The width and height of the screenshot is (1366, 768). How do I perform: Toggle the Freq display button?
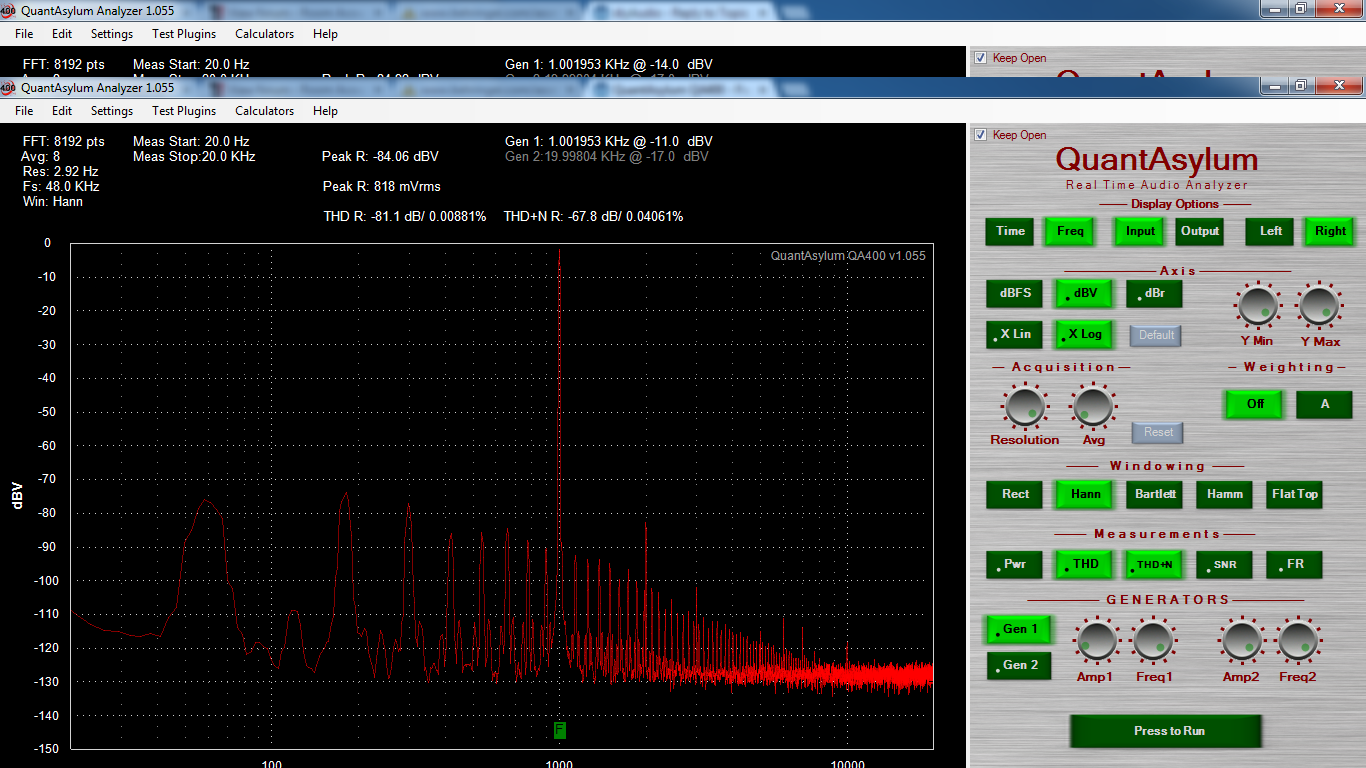1070,231
